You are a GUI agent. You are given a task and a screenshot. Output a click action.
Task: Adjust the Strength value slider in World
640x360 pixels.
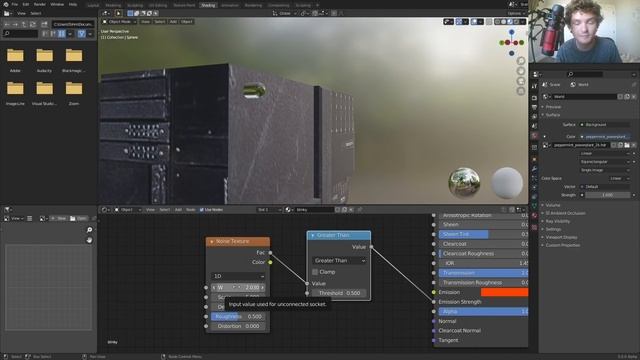tap(608, 195)
